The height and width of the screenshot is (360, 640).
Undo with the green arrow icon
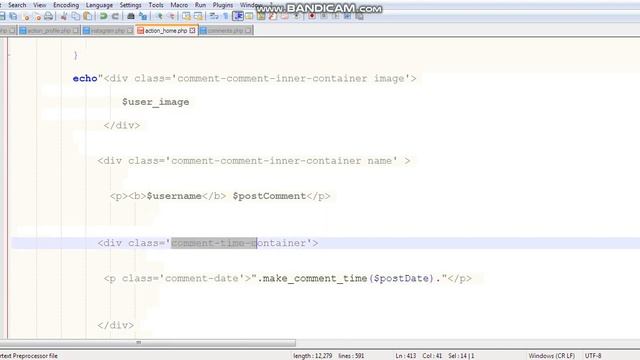103,16
